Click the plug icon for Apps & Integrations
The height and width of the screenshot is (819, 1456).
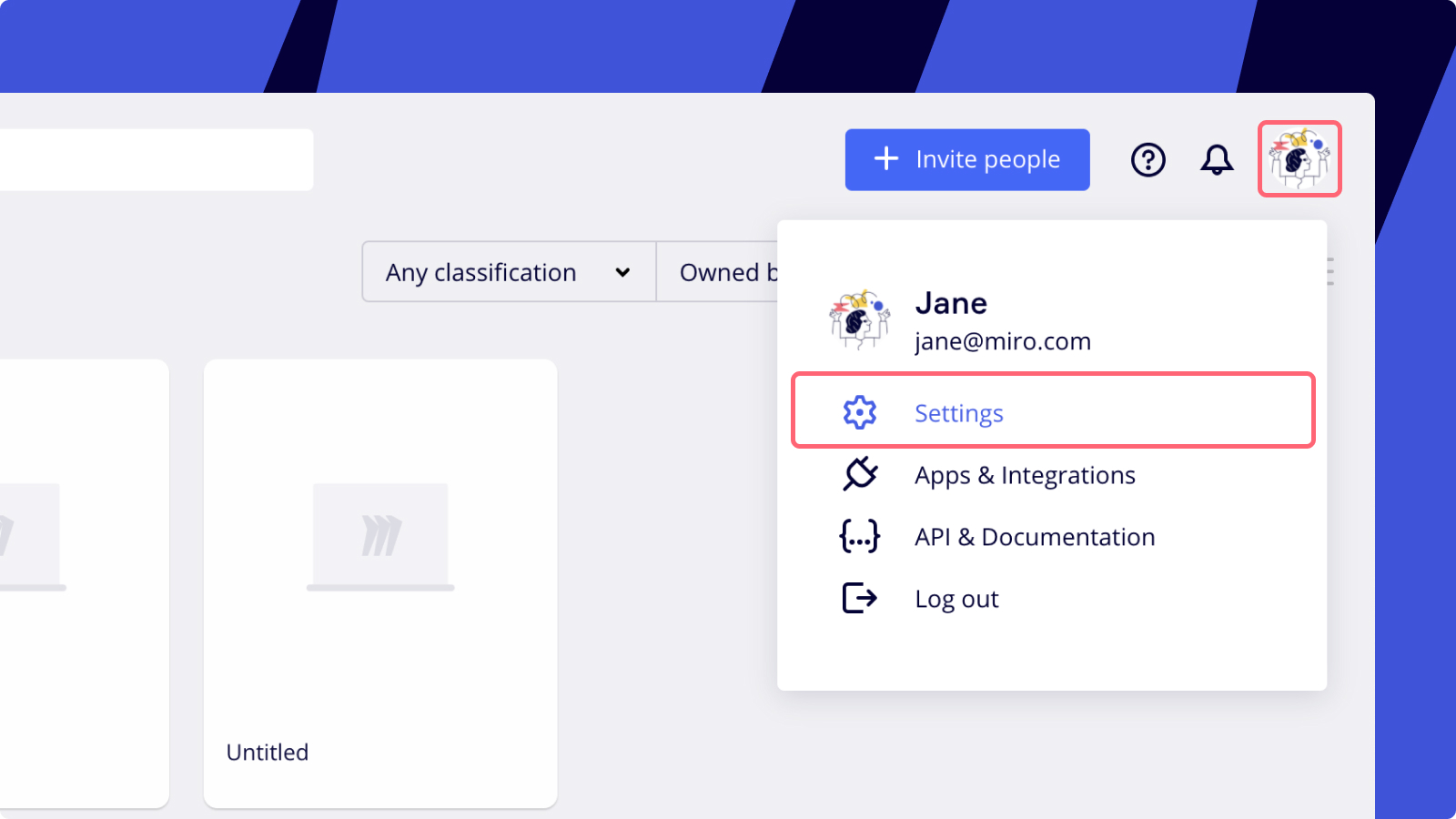[x=859, y=474]
